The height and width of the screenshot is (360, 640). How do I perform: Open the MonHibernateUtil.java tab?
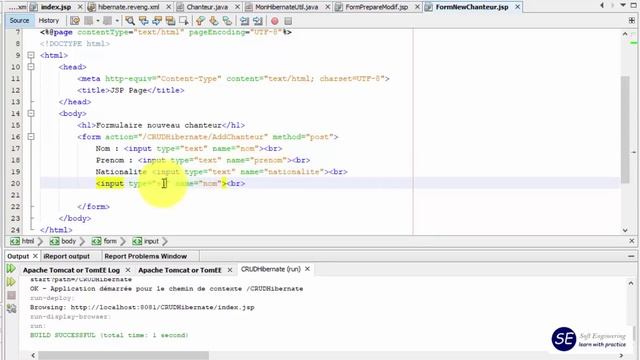[x=286, y=7]
